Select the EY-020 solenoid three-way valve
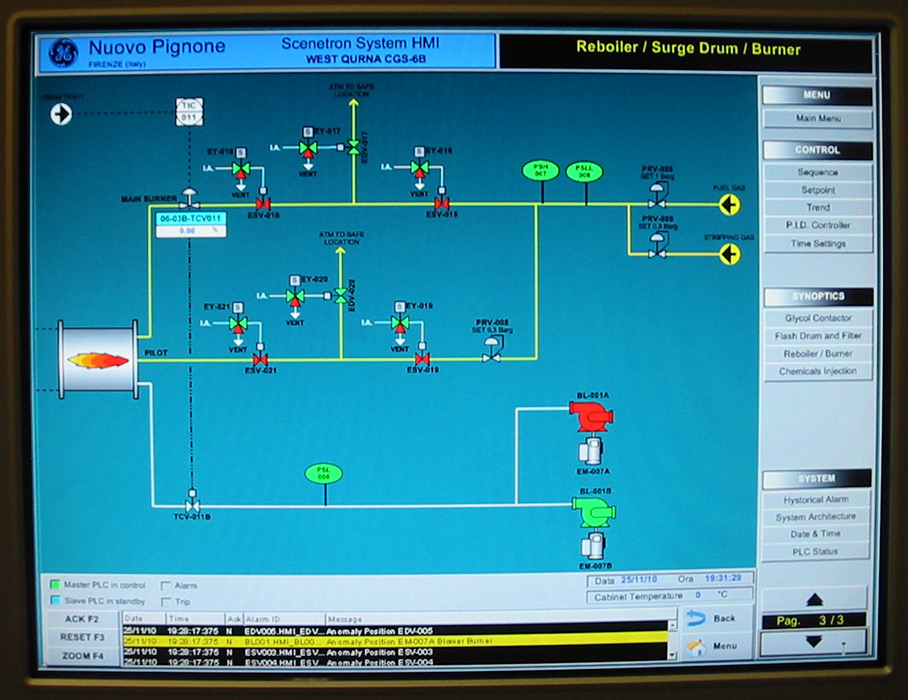The image size is (908, 700). [x=295, y=297]
